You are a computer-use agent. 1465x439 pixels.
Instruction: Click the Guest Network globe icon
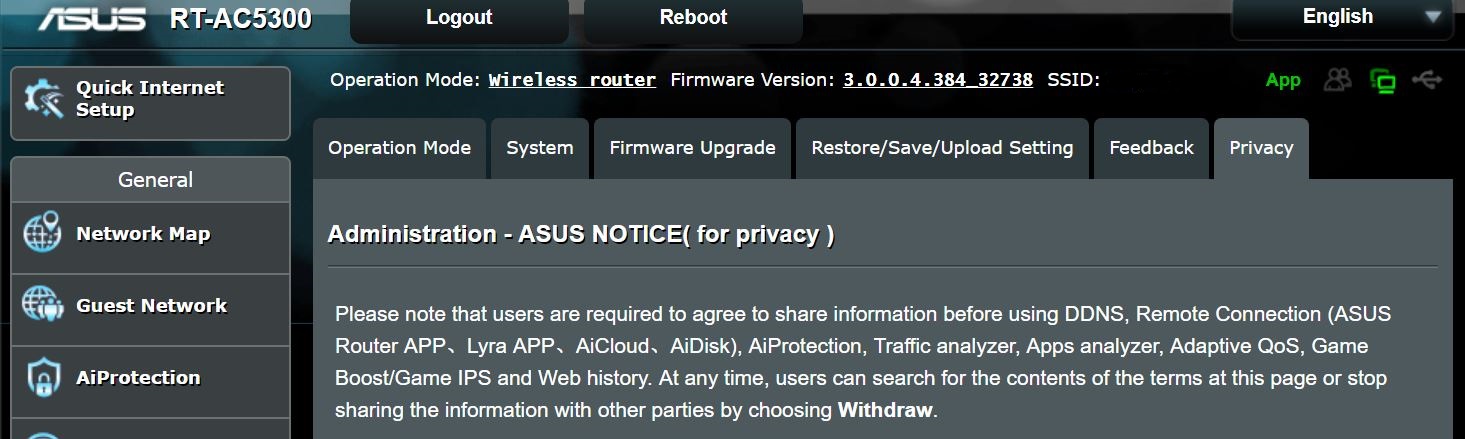click(x=42, y=305)
